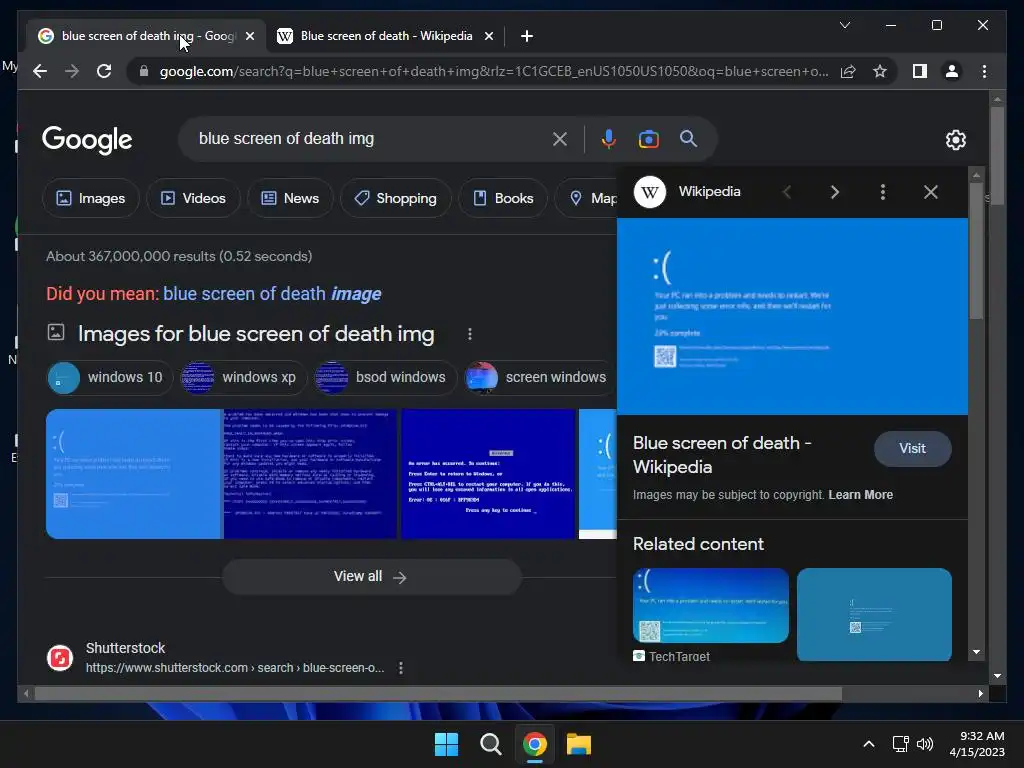Click the horizontal scrollbar thumb
Image resolution: width=1024 pixels, height=768 pixels.
click(x=438, y=694)
